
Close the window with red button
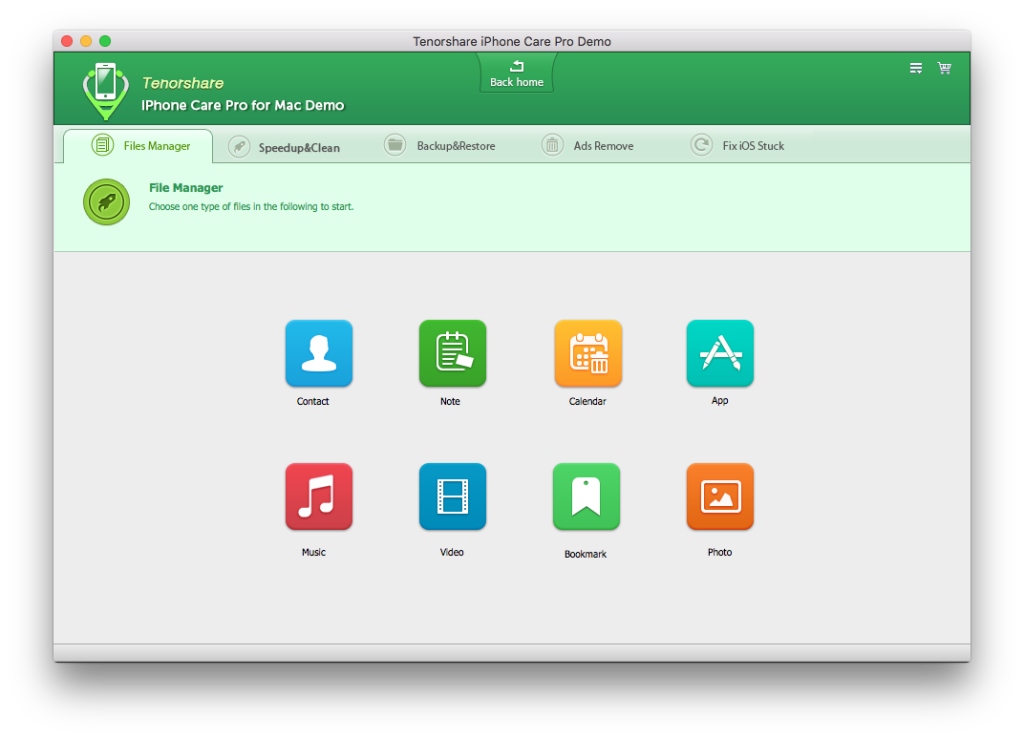(67, 41)
